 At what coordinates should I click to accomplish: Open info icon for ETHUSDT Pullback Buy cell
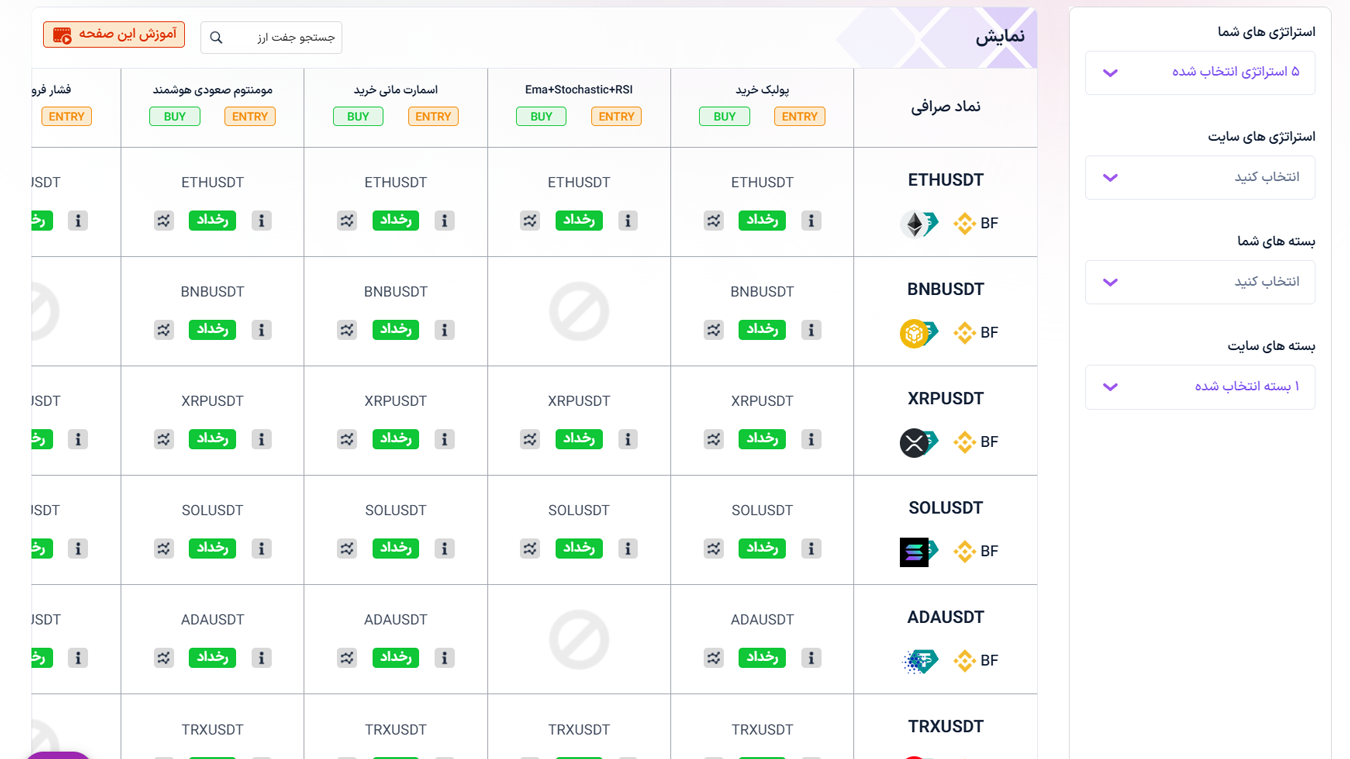(811, 221)
